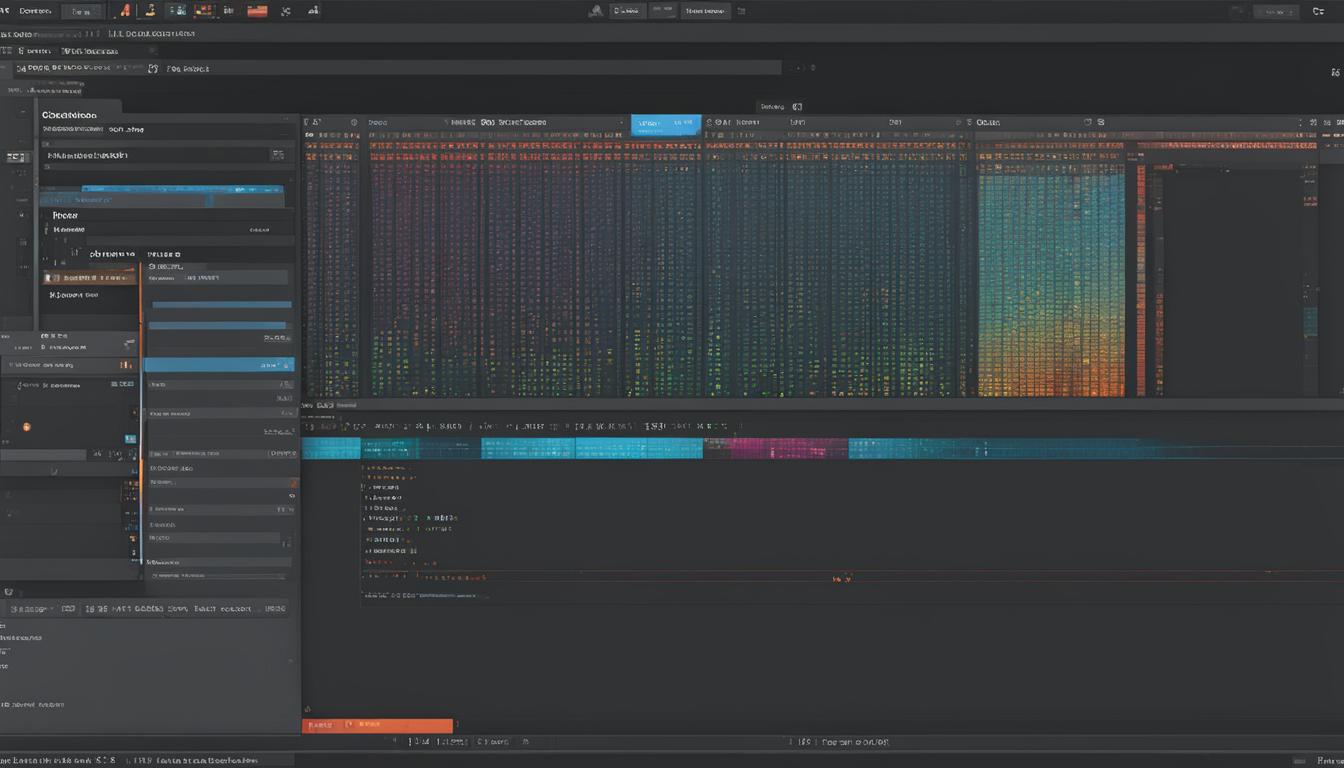Click the gear-shaped settings icon at top right
This screenshot has width=1344, height=768.
pyautogui.click(x=1318, y=11)
